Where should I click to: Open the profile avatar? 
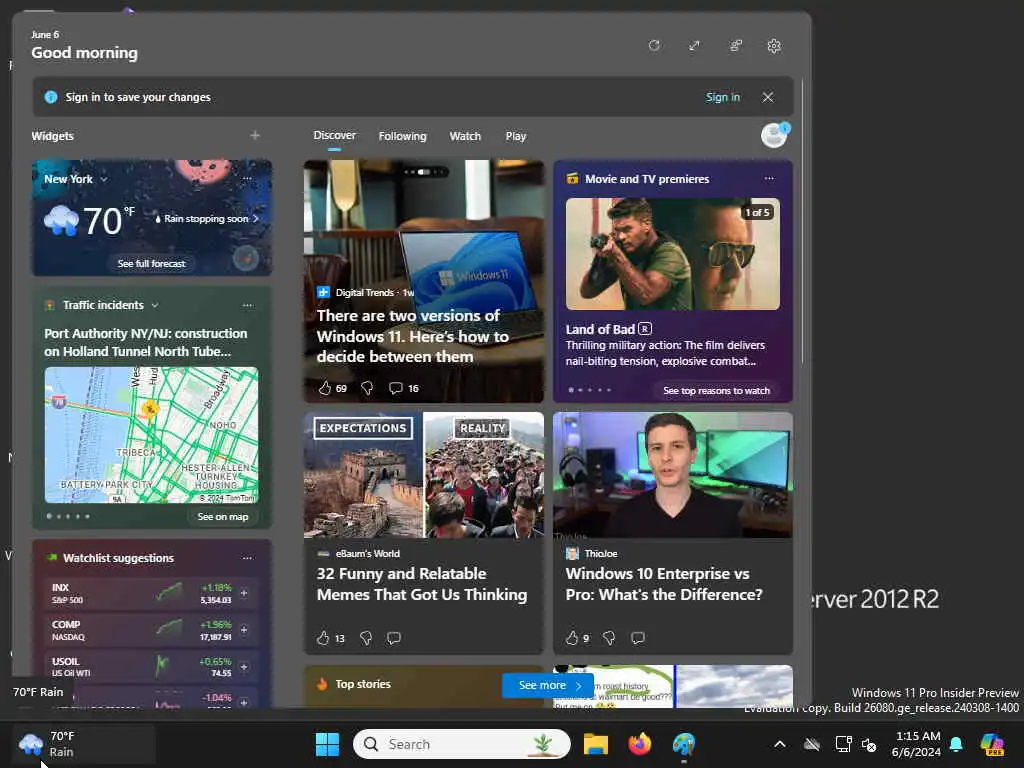(775, 135)
